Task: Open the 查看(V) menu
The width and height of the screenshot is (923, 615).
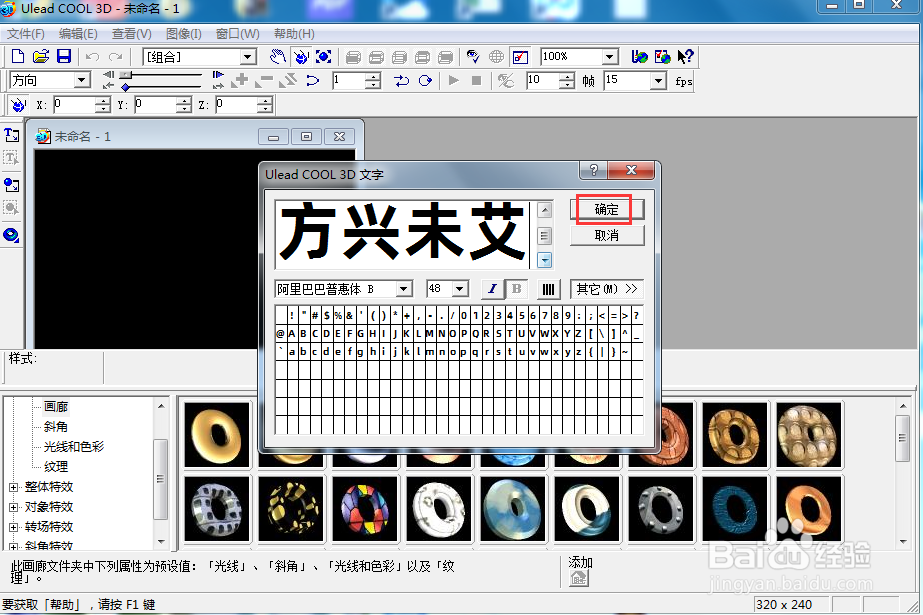Action: click(x=131, y=34)
